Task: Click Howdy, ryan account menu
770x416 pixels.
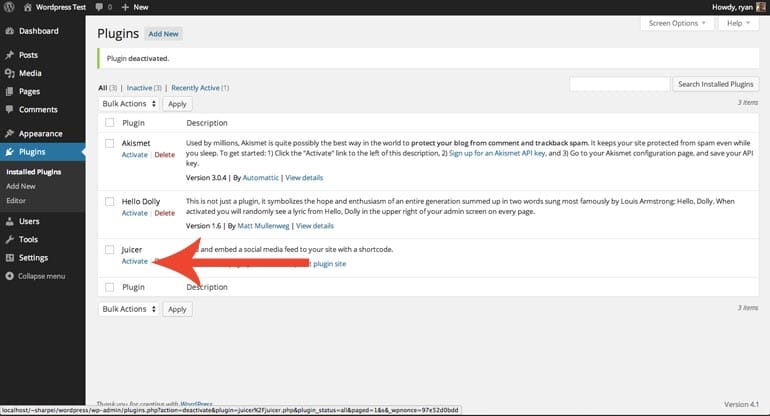Action: click(x=732, y=7)
